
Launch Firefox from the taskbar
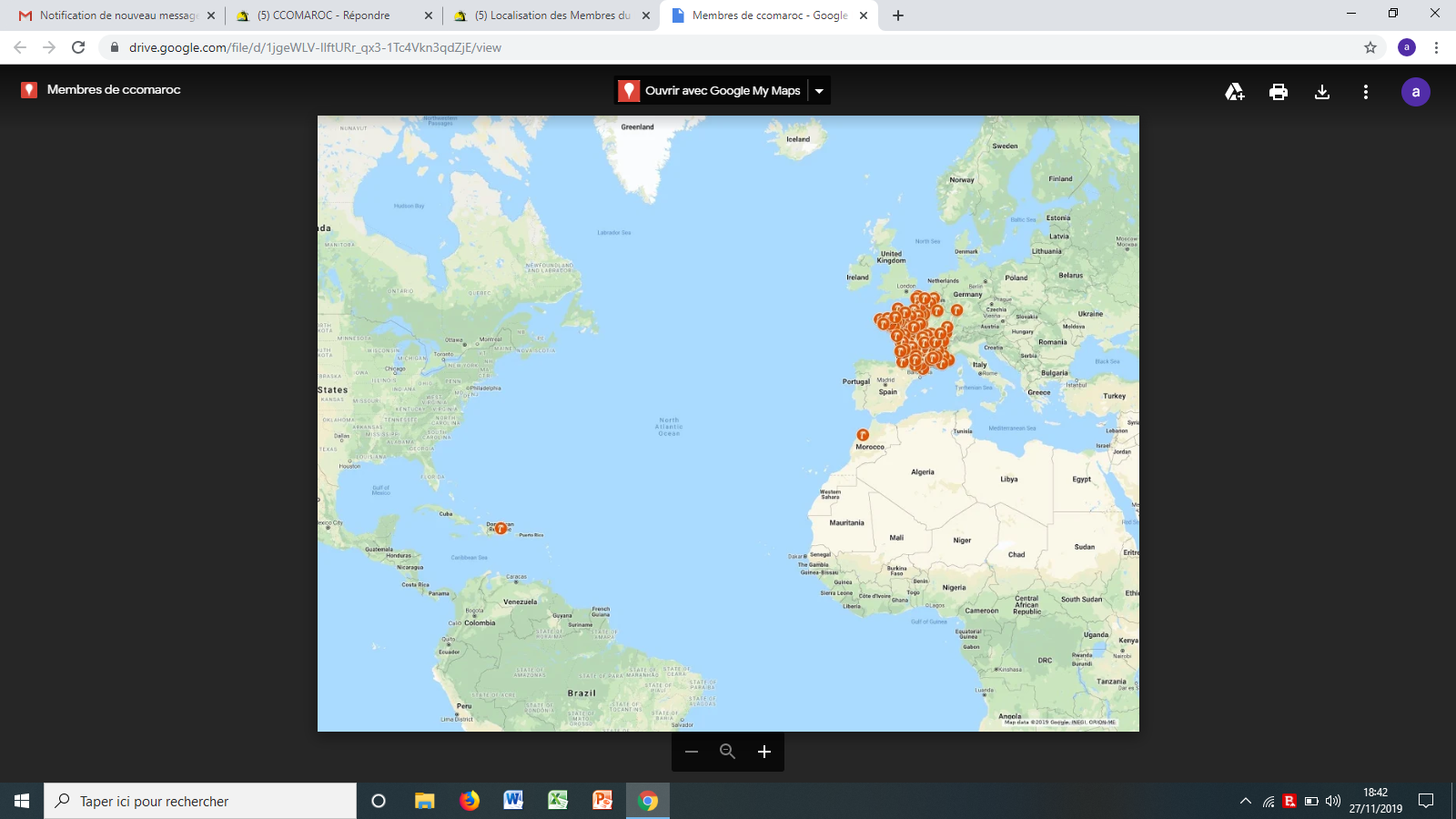tap(469, 801)
